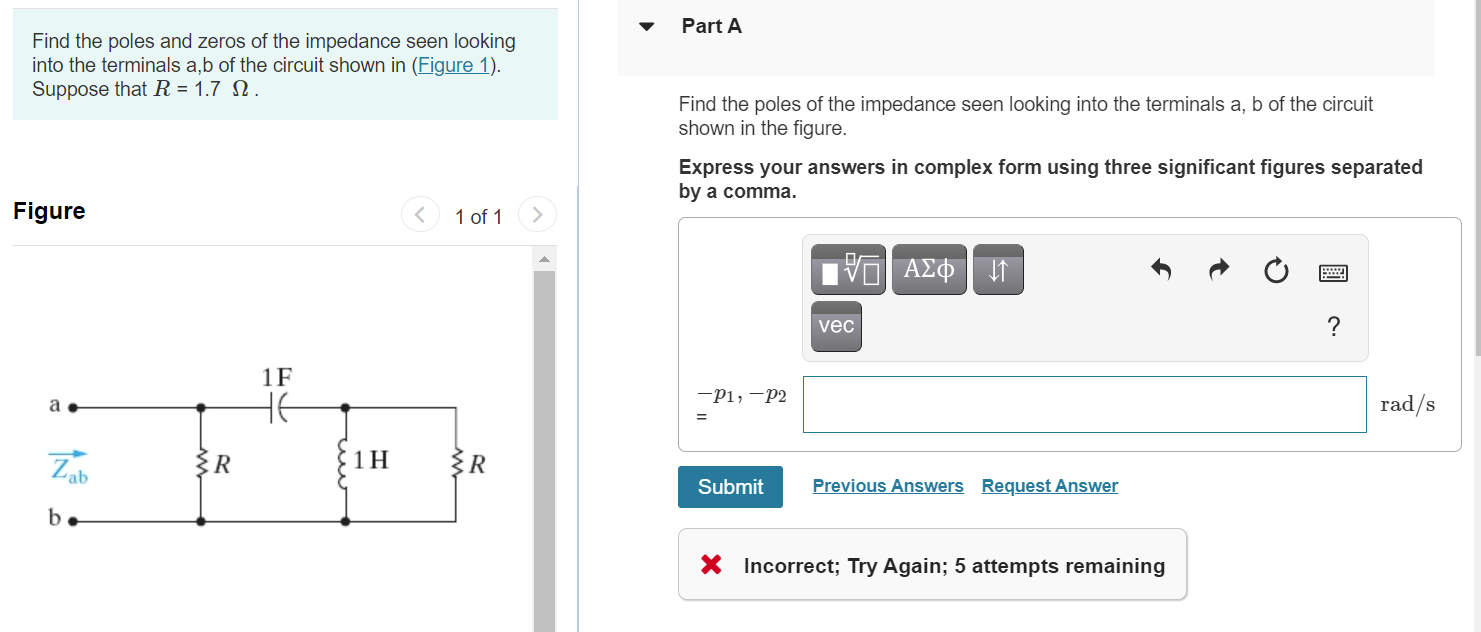Open the Greek symbols ΑΣΦ palette
The image size is (1481, 632).
(929, 270)
